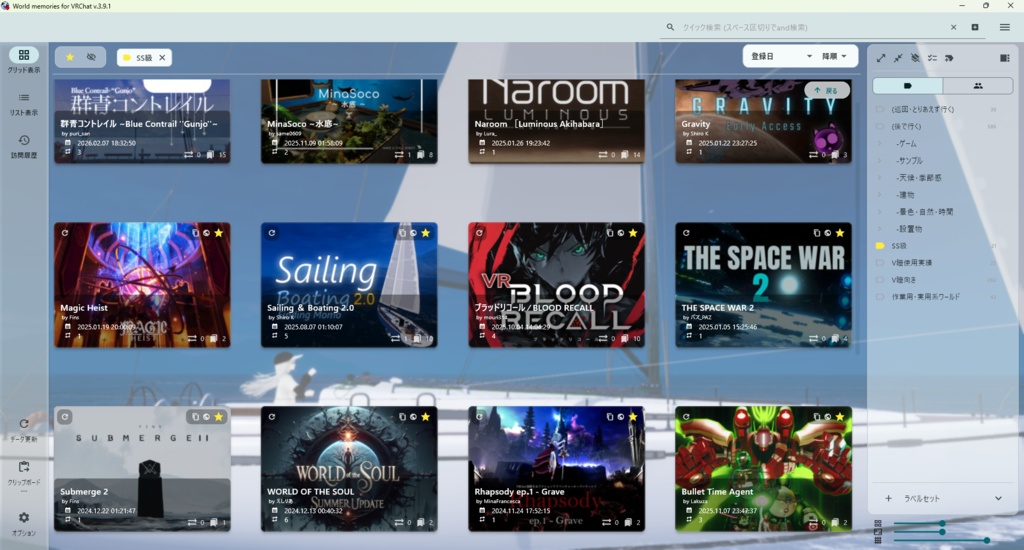Open the Magic Heist world card

tap(142, 285)
